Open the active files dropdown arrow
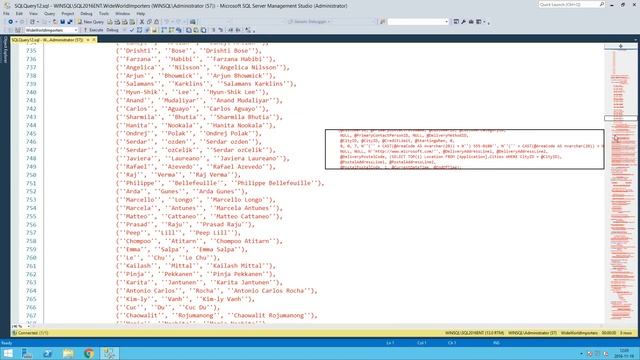Image resolution: width=640 pixels, height=360 pixels. click(636, 40)
